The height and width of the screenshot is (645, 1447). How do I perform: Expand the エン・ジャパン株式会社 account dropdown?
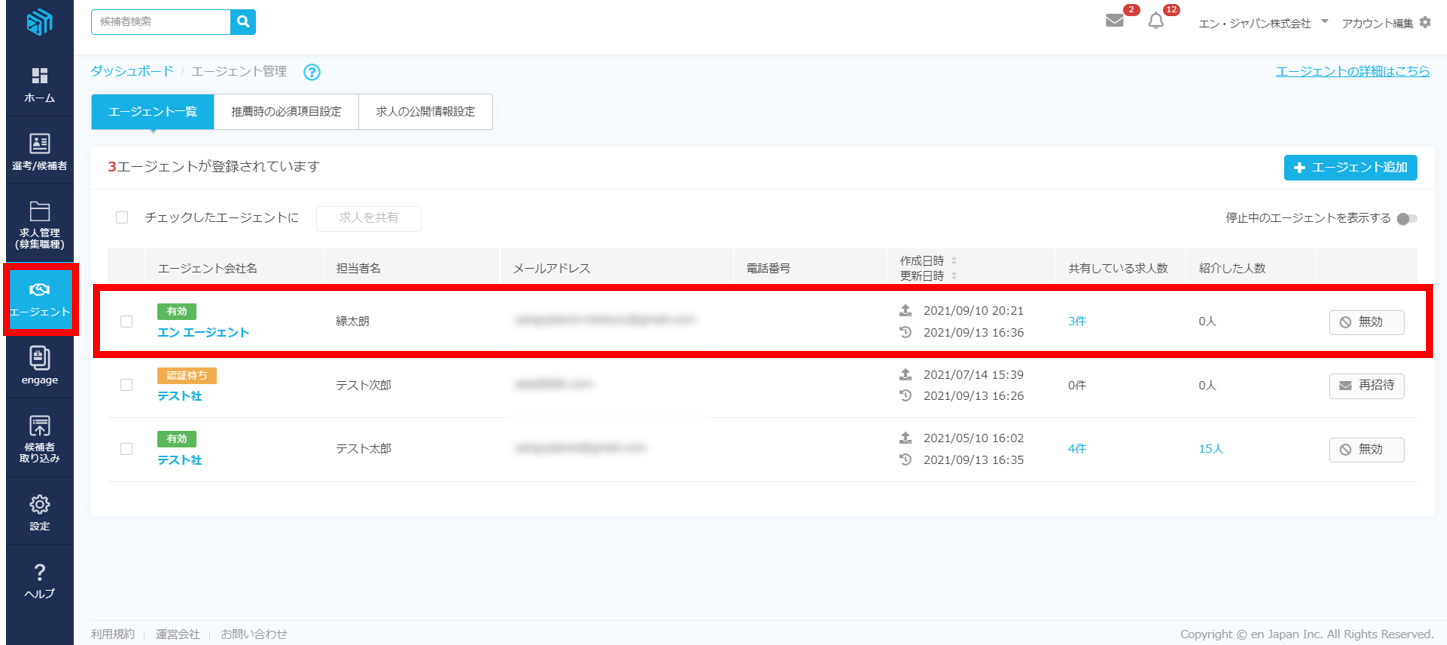coord(1324,21)
